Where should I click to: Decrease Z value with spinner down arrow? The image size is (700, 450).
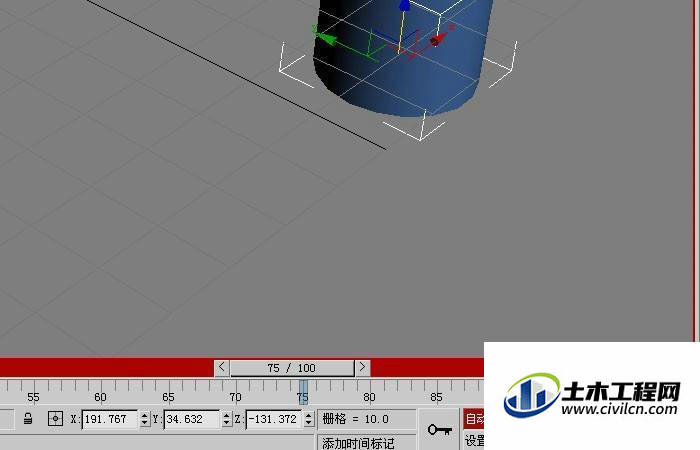coord(309,423)
